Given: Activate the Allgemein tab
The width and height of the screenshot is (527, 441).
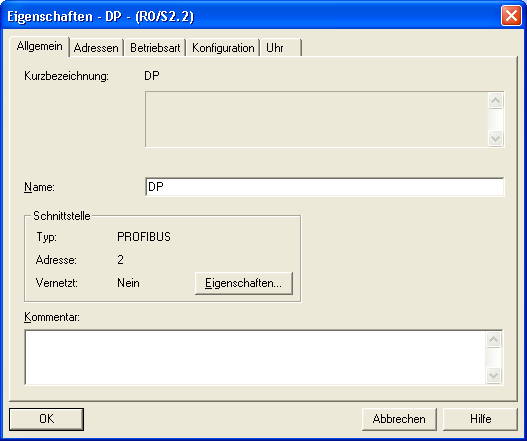Looking at the screenshot, I should click(39, 46).
